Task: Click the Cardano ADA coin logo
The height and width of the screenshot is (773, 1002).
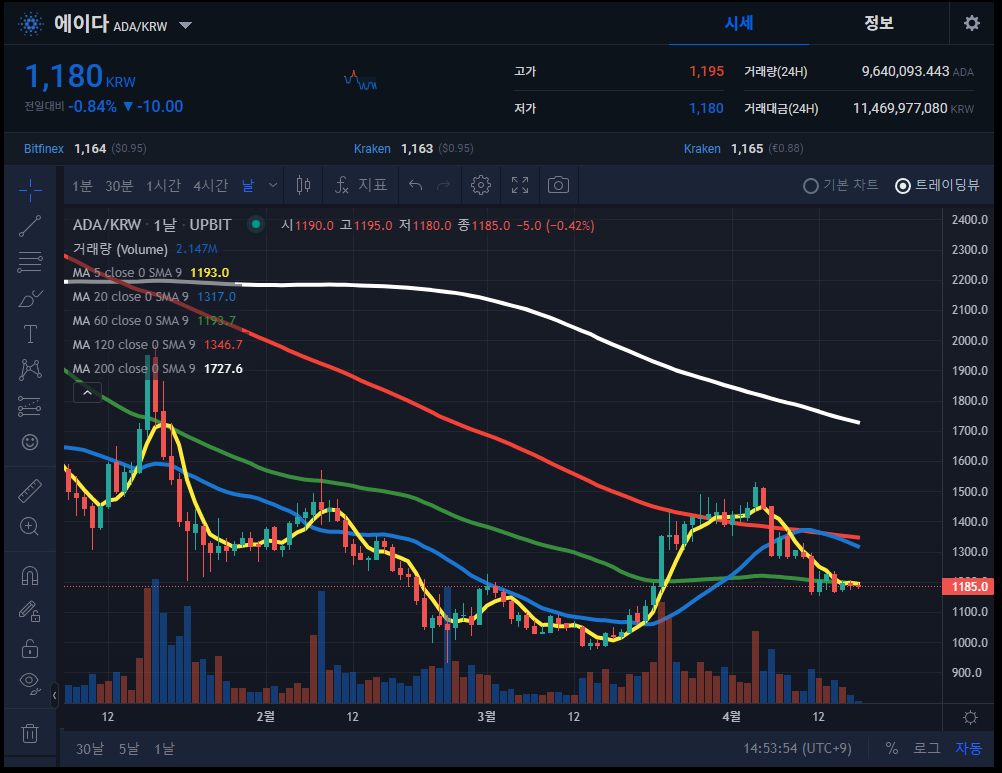Action: [31, 24]
